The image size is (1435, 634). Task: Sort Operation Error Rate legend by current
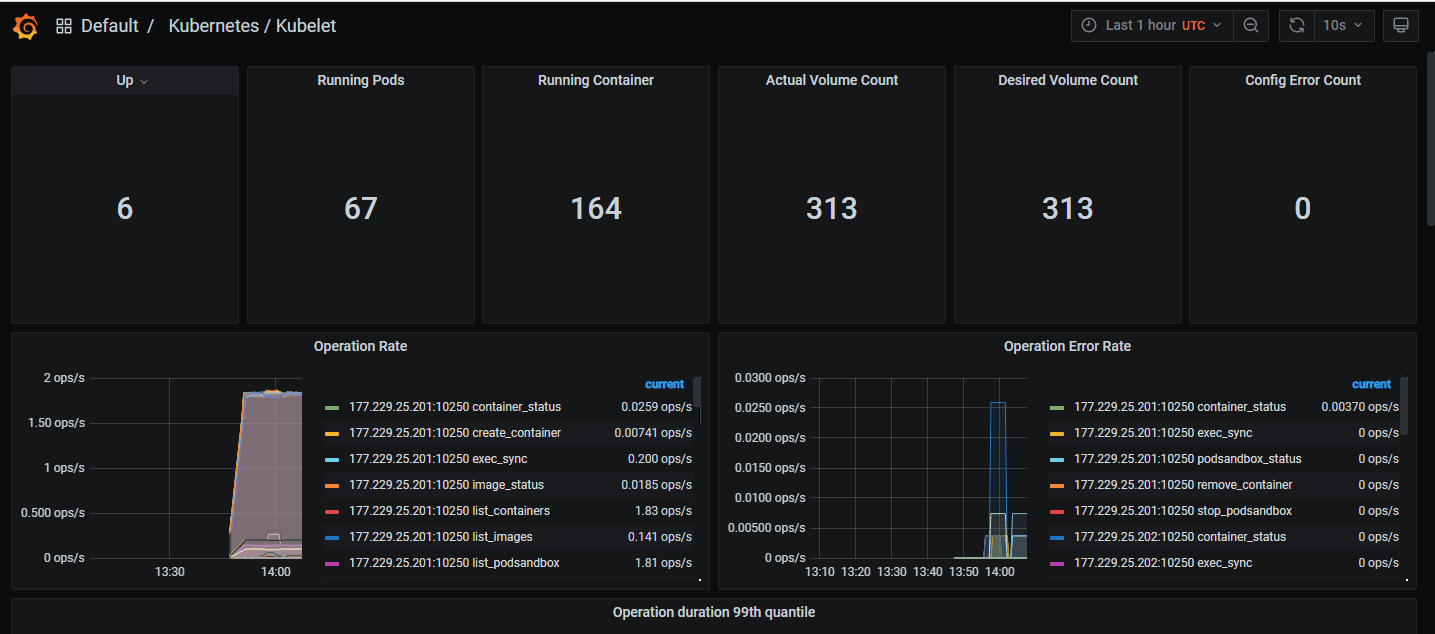point(1371,384)
